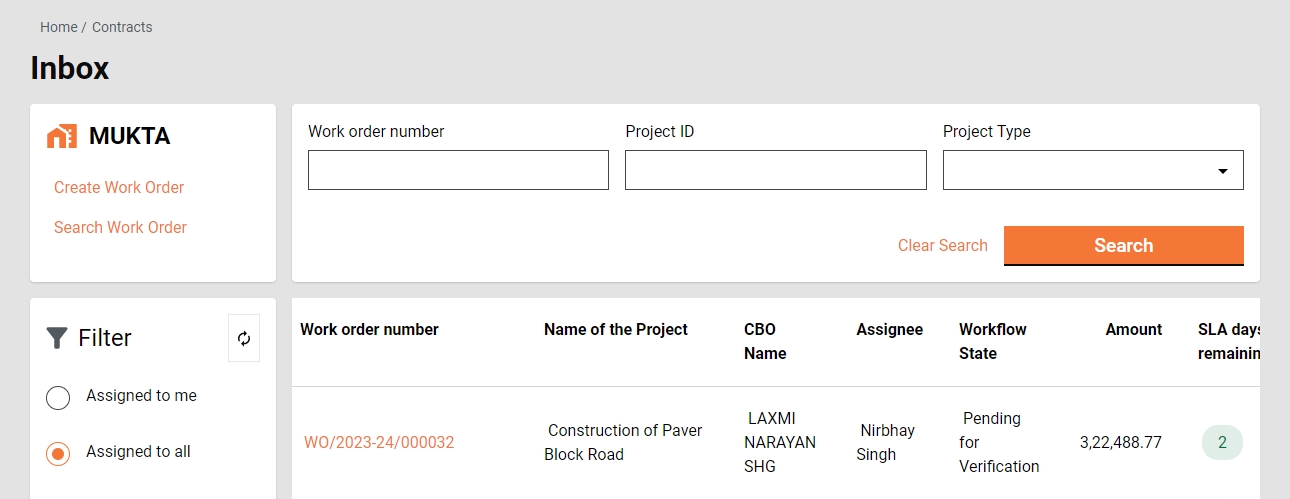Click the Work order number column header
Viewport: 1290px width, 499px height.
point(369,329)
